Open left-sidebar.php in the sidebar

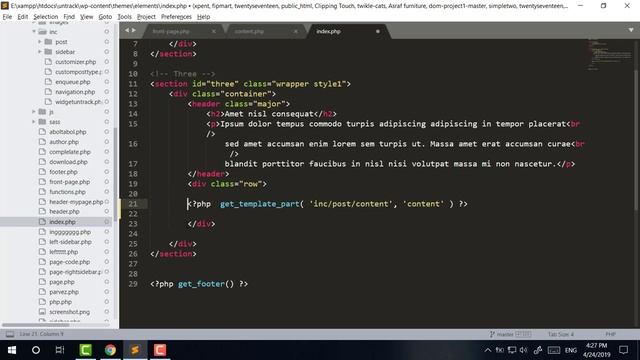coord(70,242)
